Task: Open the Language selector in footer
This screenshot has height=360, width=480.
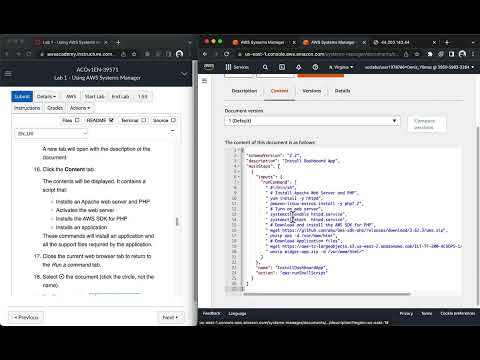Action: [x=237, y=313]
